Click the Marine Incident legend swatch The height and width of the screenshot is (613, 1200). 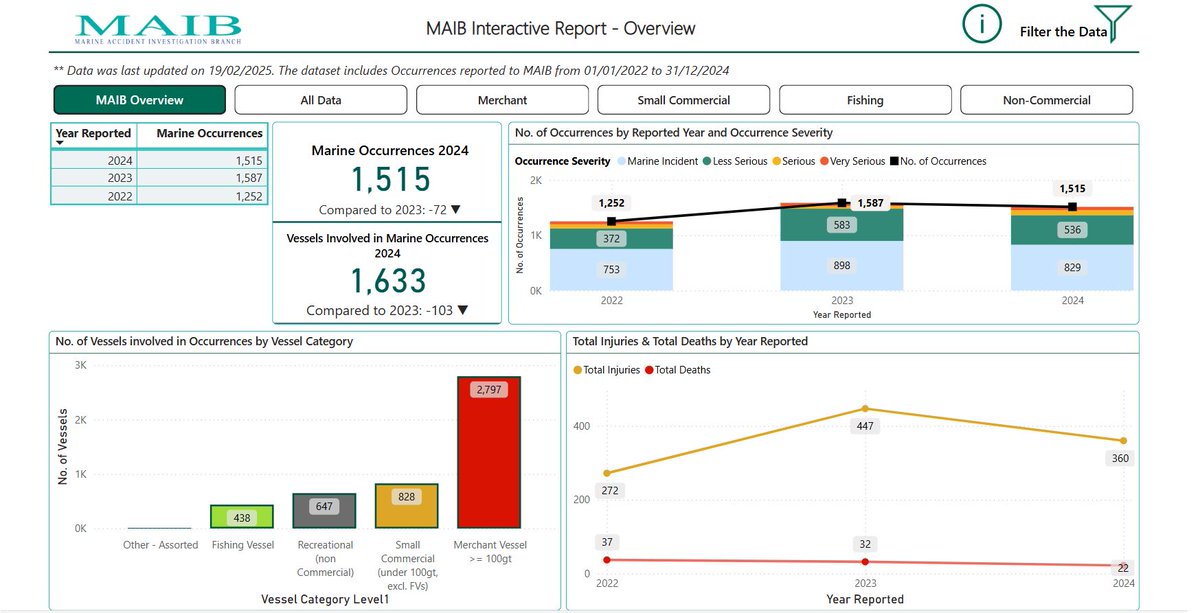tap(621, 161)
